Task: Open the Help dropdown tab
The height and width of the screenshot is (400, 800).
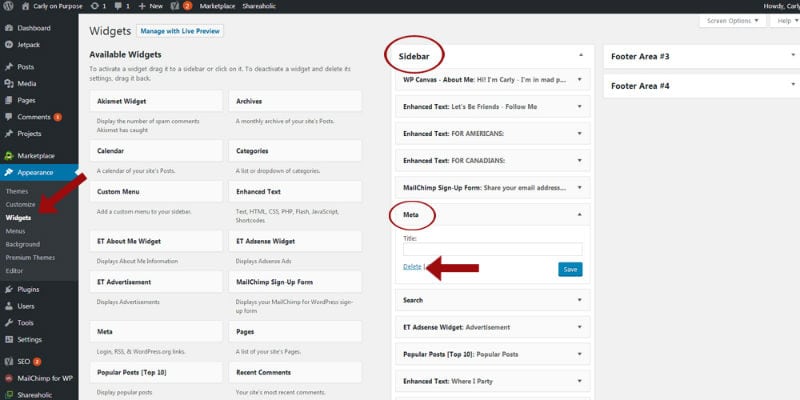Action: 786,21
